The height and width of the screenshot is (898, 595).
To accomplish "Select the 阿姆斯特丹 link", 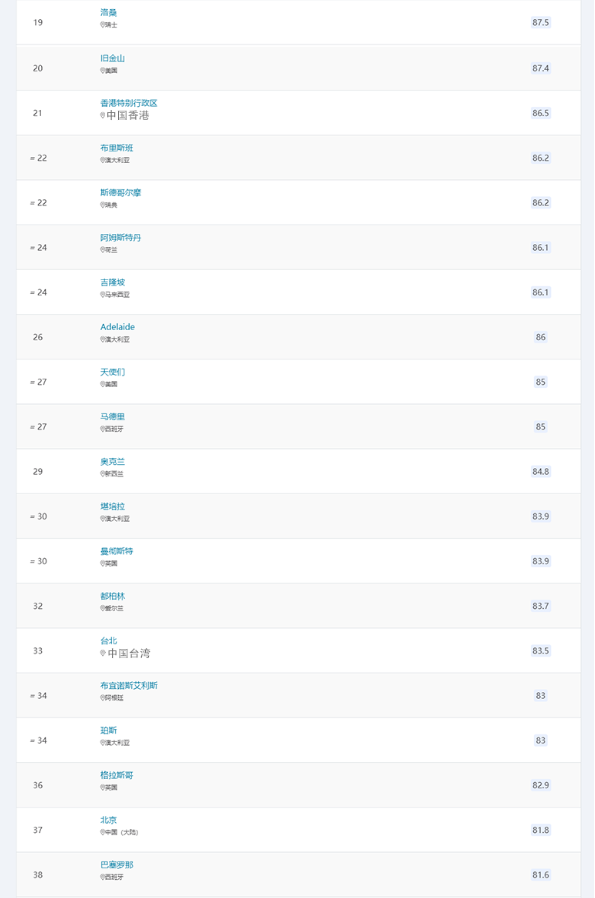I will coord(121,237).
